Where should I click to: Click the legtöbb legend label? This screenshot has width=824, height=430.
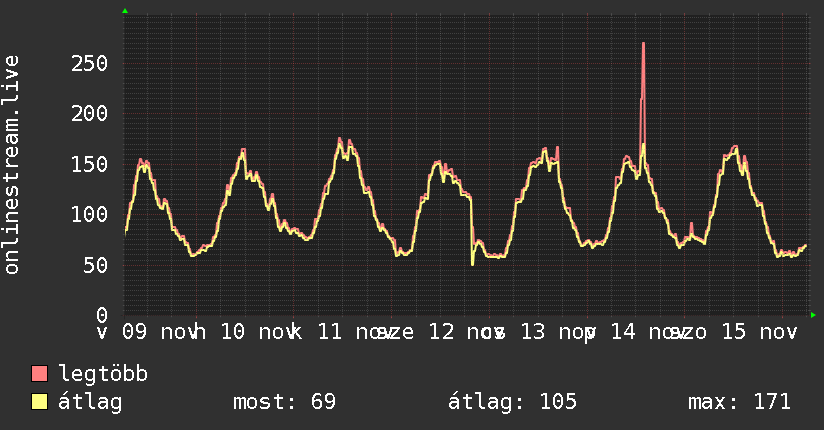pyautogui.click(x=103, y=373)
